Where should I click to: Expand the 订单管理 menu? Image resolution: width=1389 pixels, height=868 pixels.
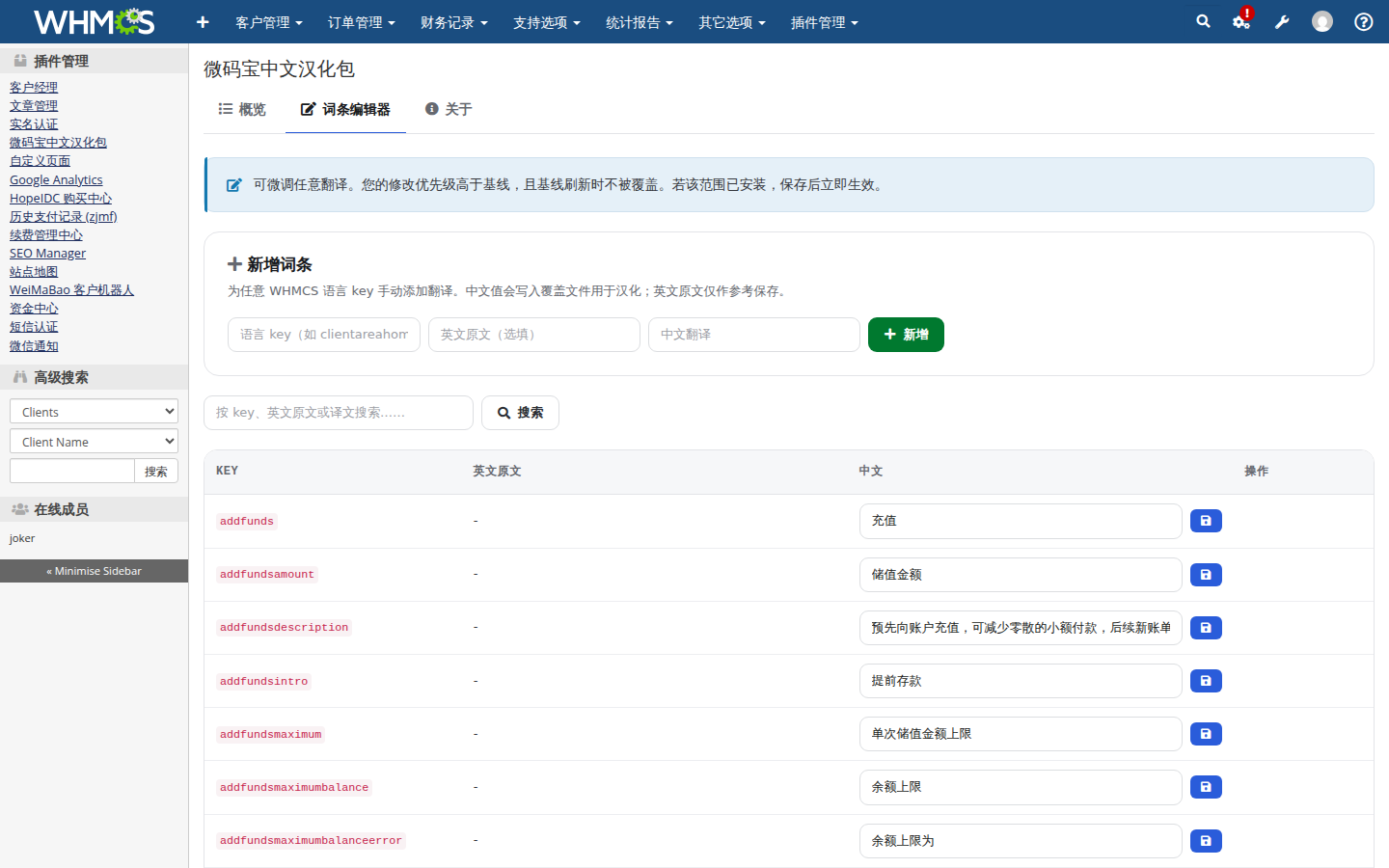(x=362, y=22)
